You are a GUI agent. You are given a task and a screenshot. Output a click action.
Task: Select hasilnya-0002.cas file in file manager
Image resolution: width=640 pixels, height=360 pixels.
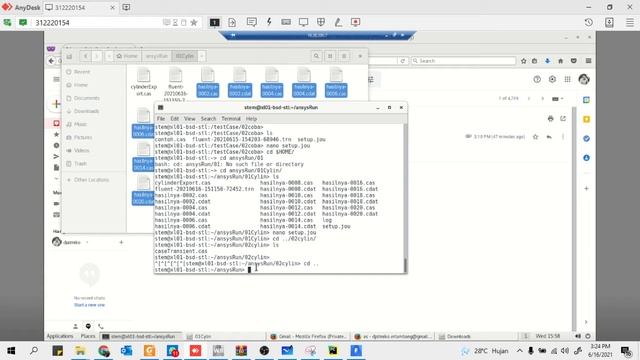208,83
